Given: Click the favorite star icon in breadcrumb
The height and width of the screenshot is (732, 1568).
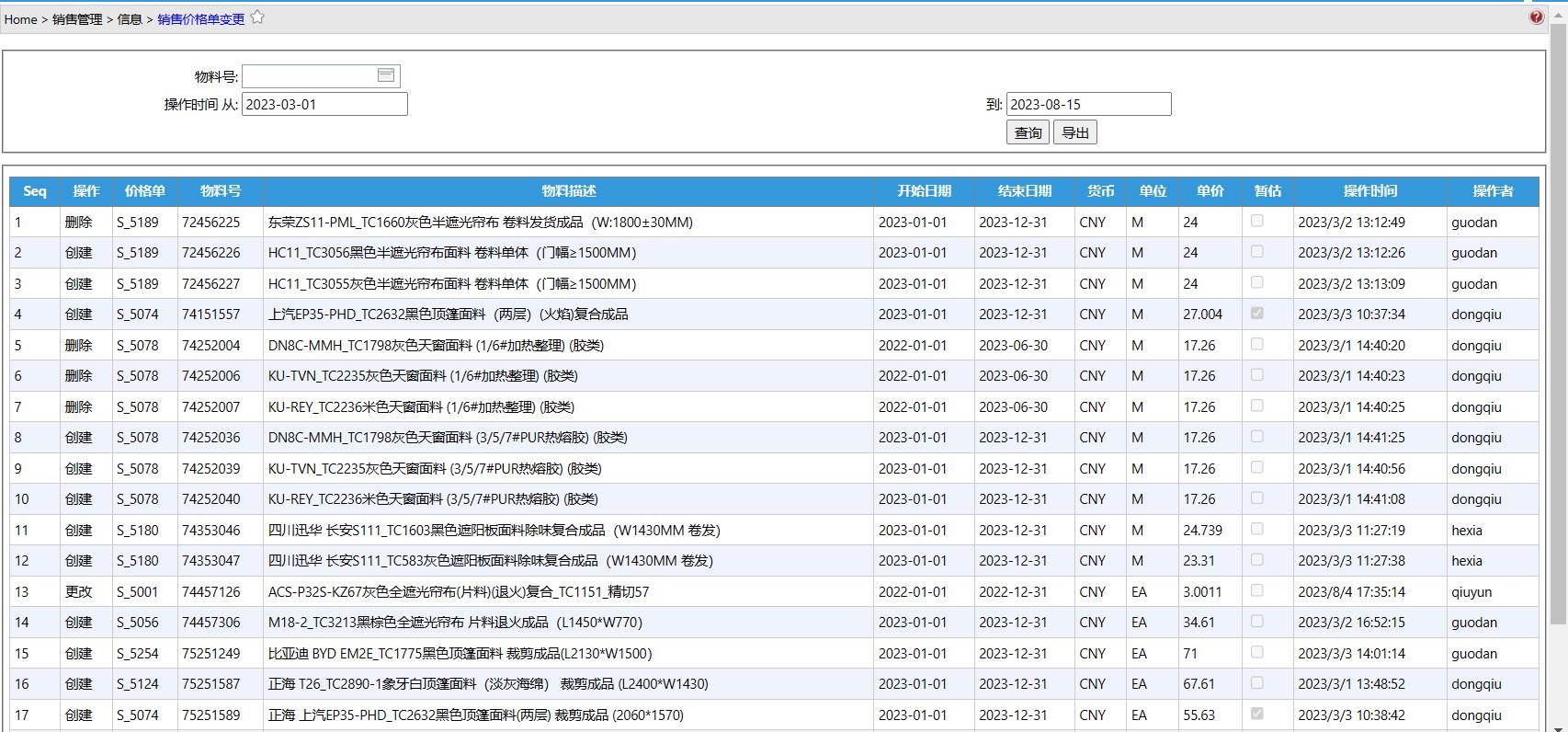Looking at the screenshot, I should [x=257, y=17].
